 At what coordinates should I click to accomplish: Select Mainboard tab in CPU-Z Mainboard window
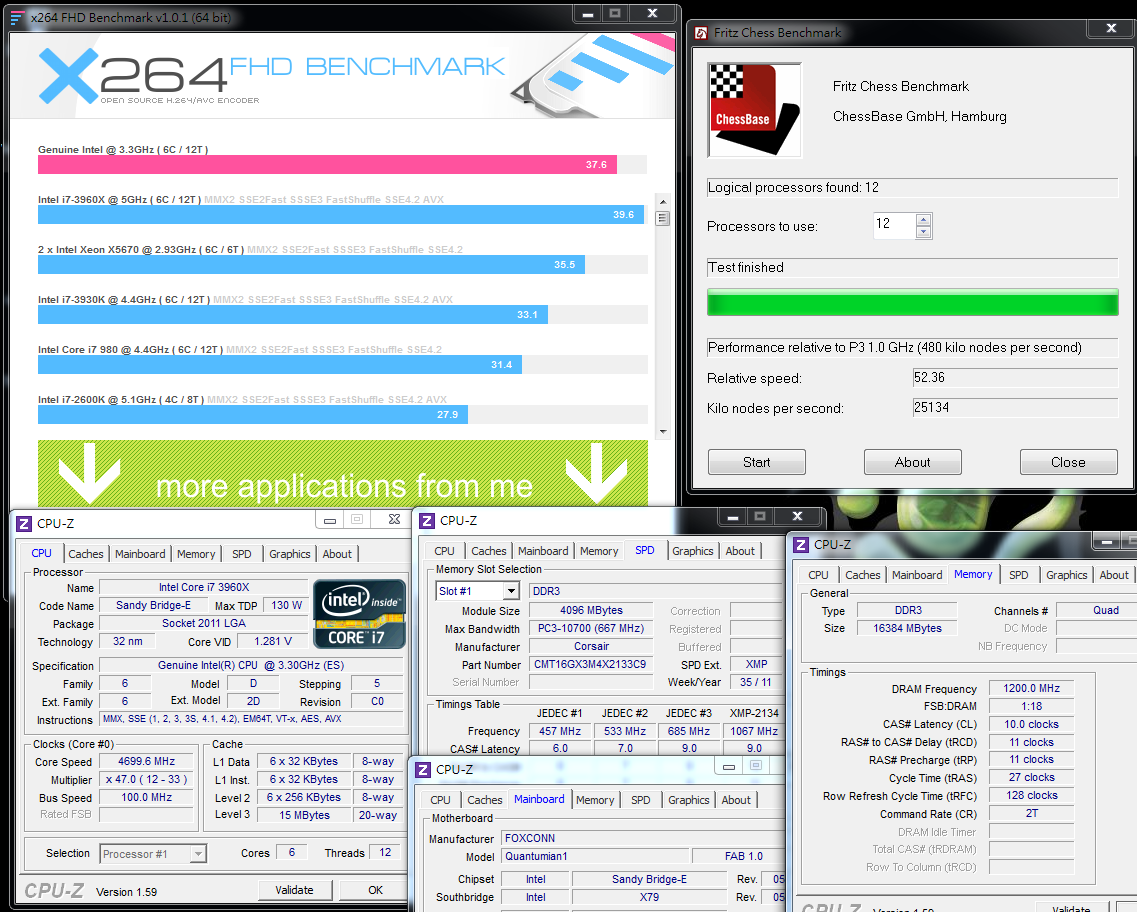(539, 799)
